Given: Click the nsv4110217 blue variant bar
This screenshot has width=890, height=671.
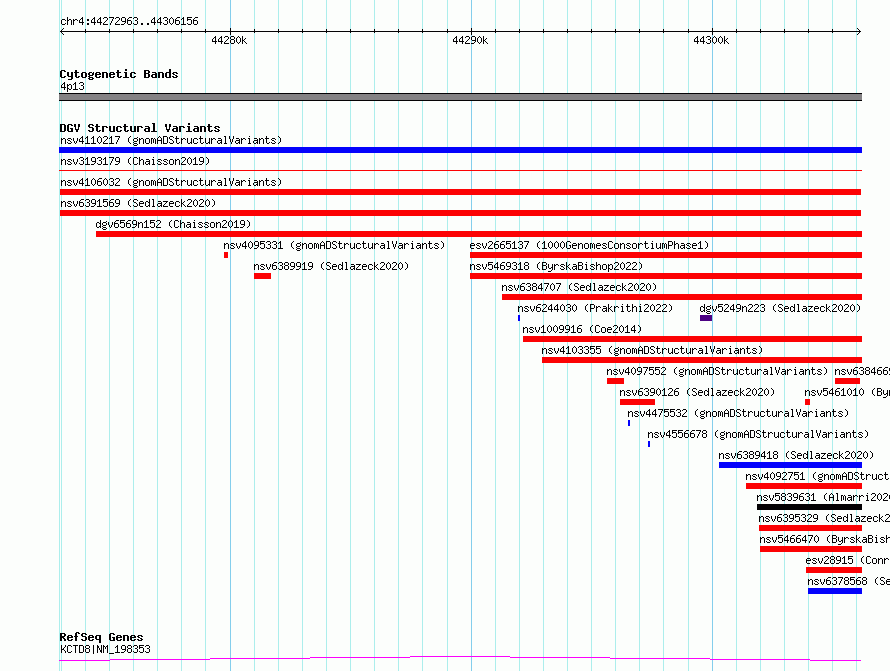Looking at the screenshot, I should click(460, 150).
